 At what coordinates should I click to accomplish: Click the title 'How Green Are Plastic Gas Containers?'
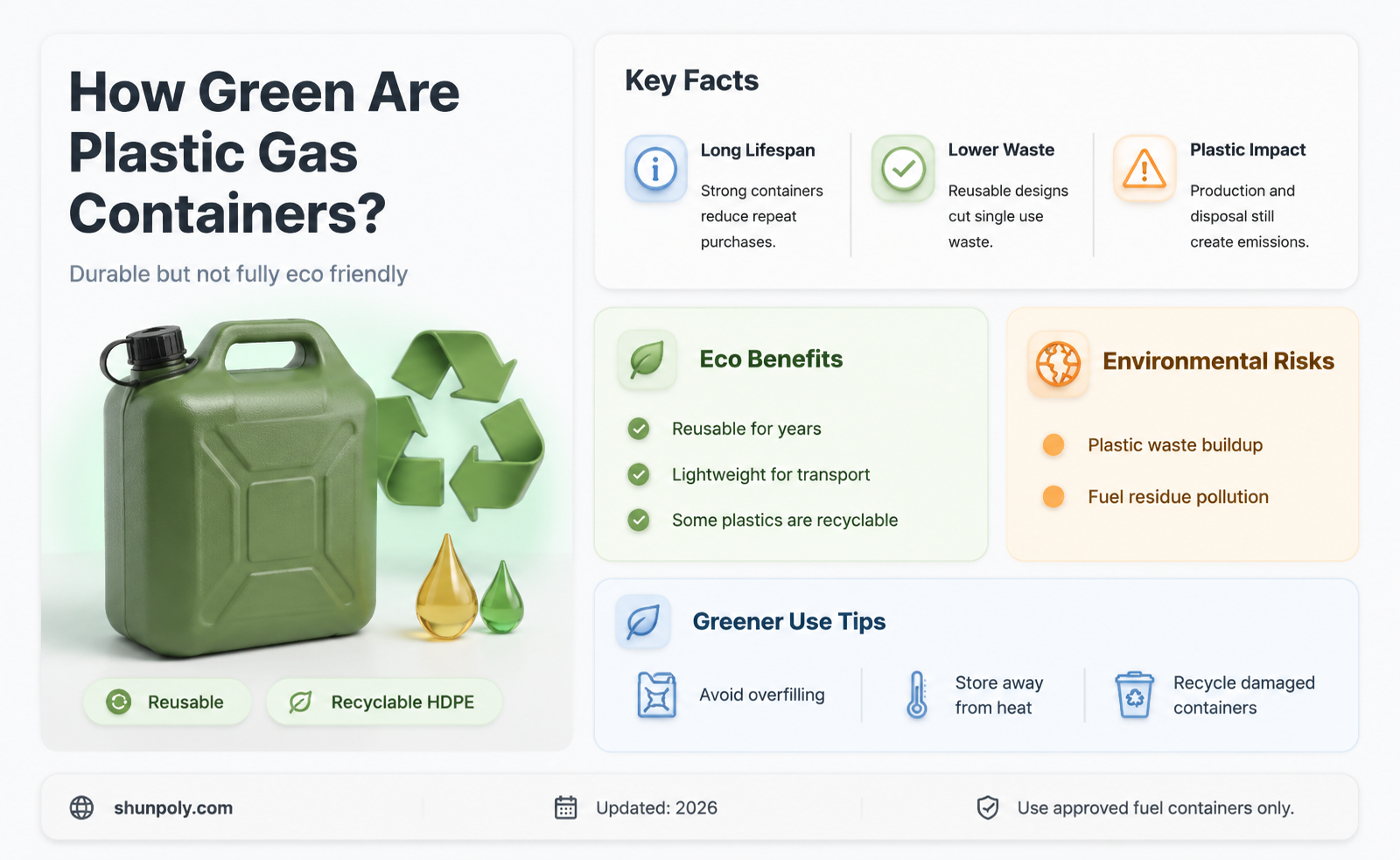264,152
